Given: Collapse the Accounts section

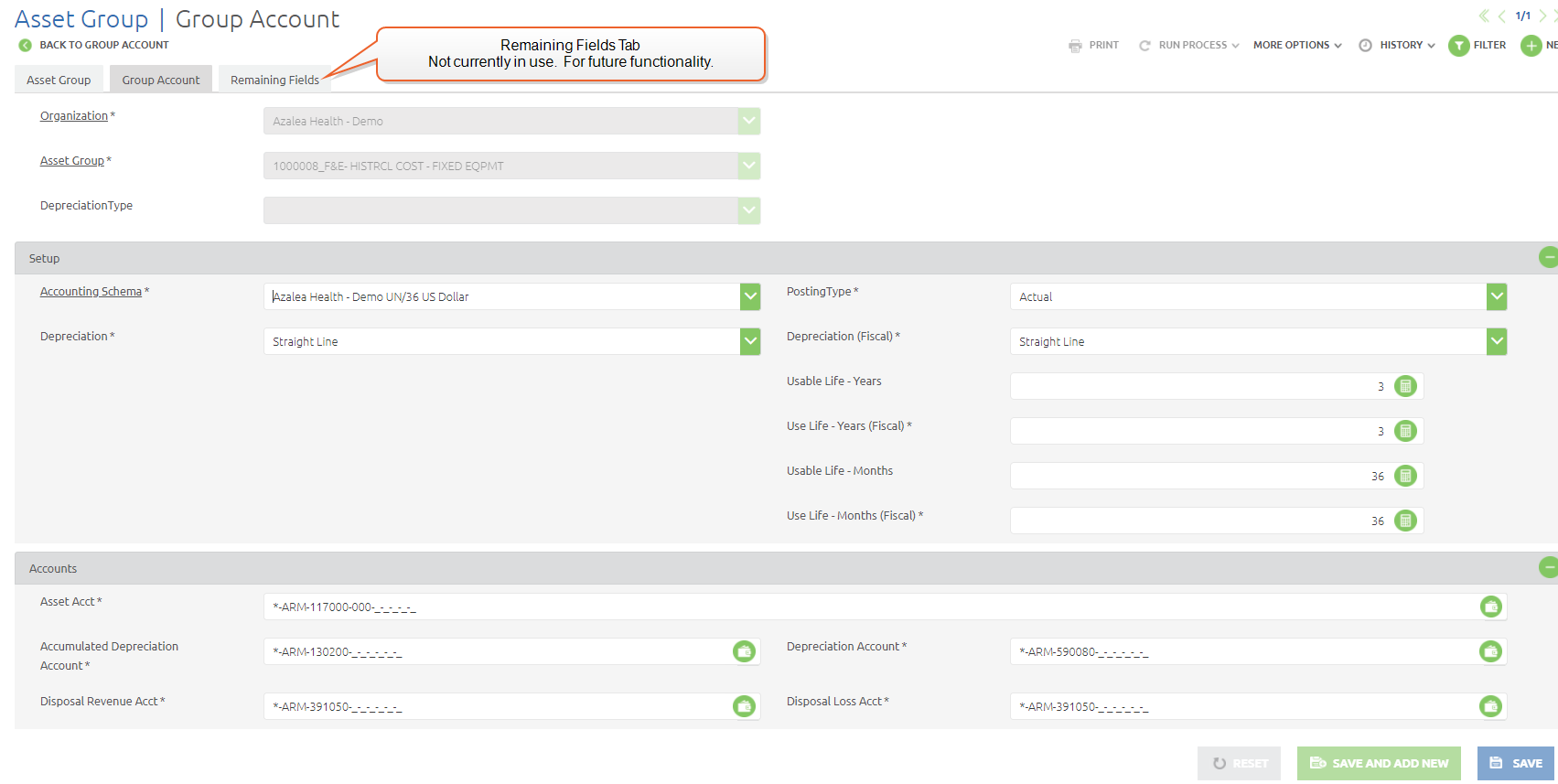Looking at the screenshot, I should (x=1548, y=568).
